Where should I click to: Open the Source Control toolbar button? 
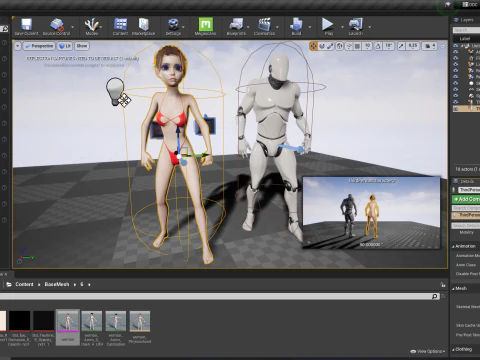[x=56, y=27]
